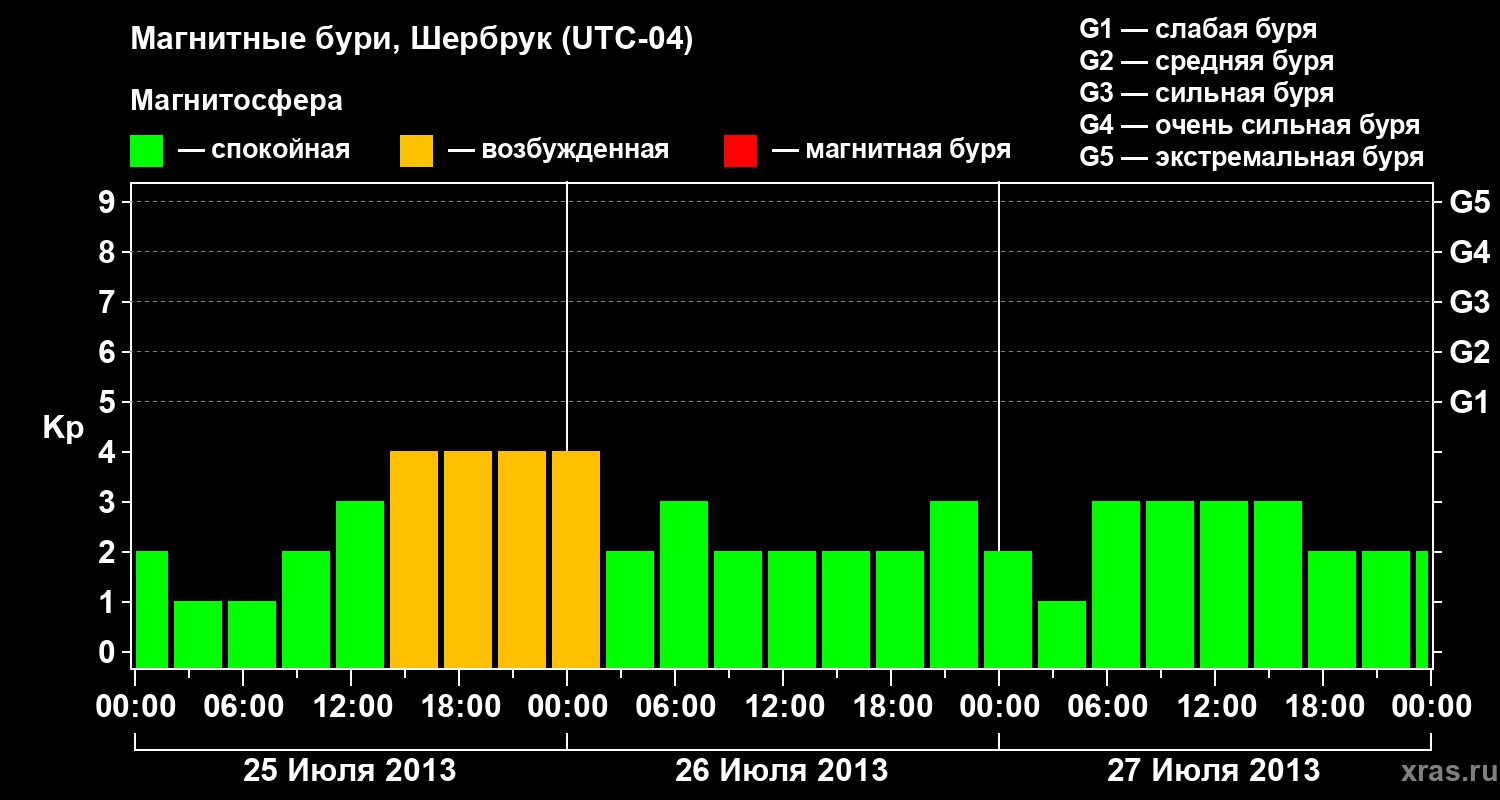Click the green Kp 1 bar at 06:00 on 25 July
The height and width of the screenshot is (800, 1500).
252,634
